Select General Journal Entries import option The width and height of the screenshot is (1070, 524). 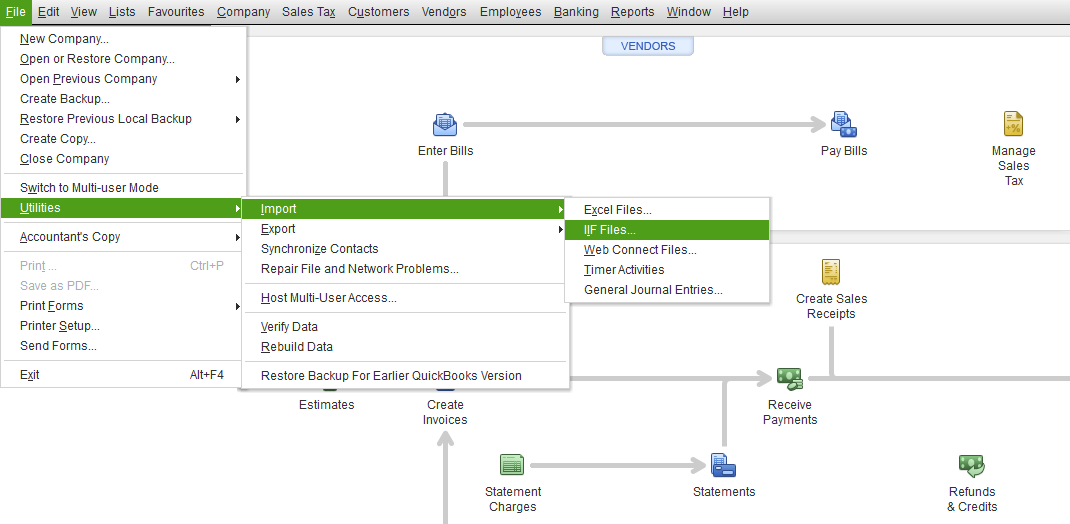coord(667,289)
